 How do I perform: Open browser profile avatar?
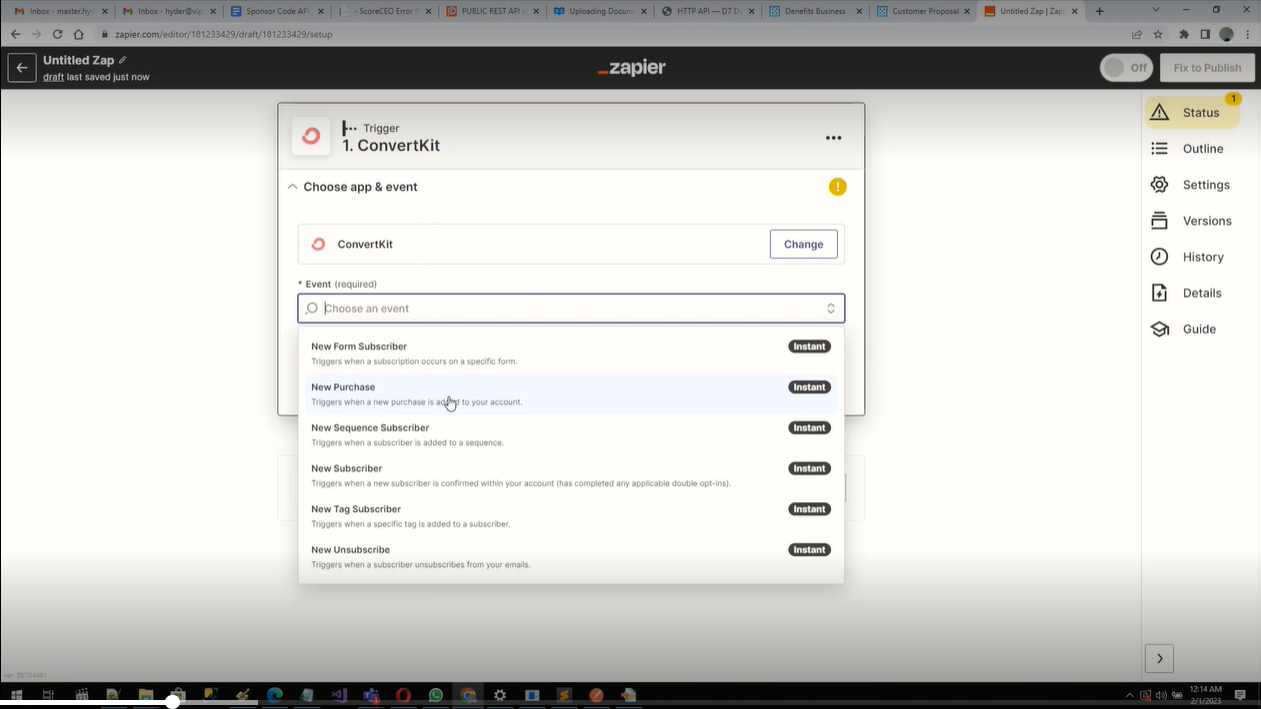coord(1226,34)
